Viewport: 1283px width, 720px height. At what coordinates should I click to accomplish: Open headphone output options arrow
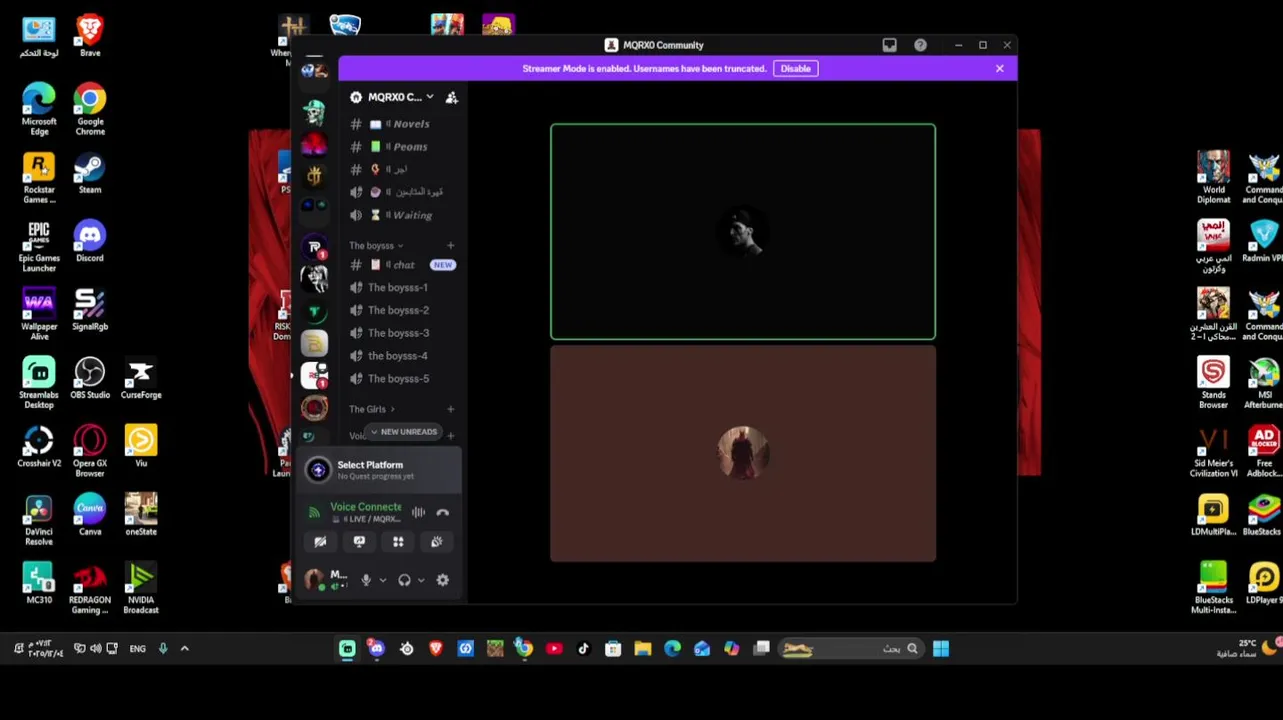pos(421,580)
